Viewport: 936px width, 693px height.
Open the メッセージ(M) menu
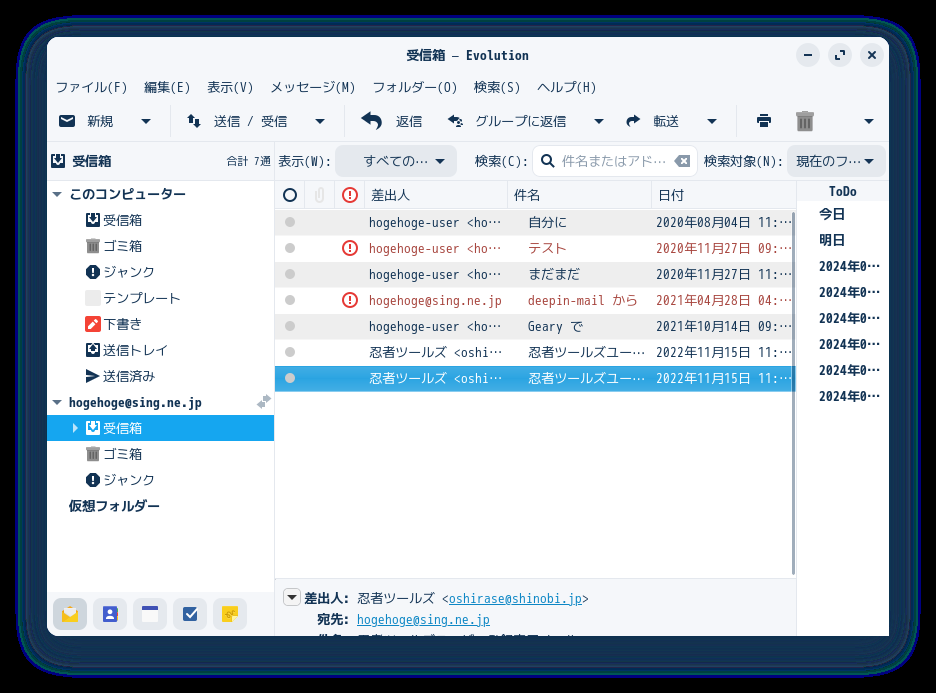[313, 88]
